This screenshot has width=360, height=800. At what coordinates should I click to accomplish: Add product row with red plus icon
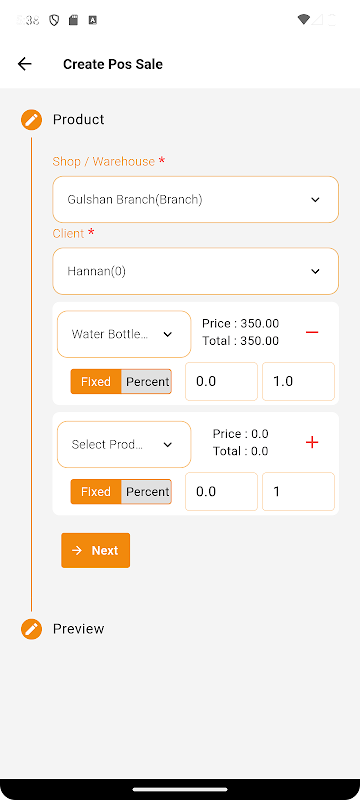[x=312, y=442]
